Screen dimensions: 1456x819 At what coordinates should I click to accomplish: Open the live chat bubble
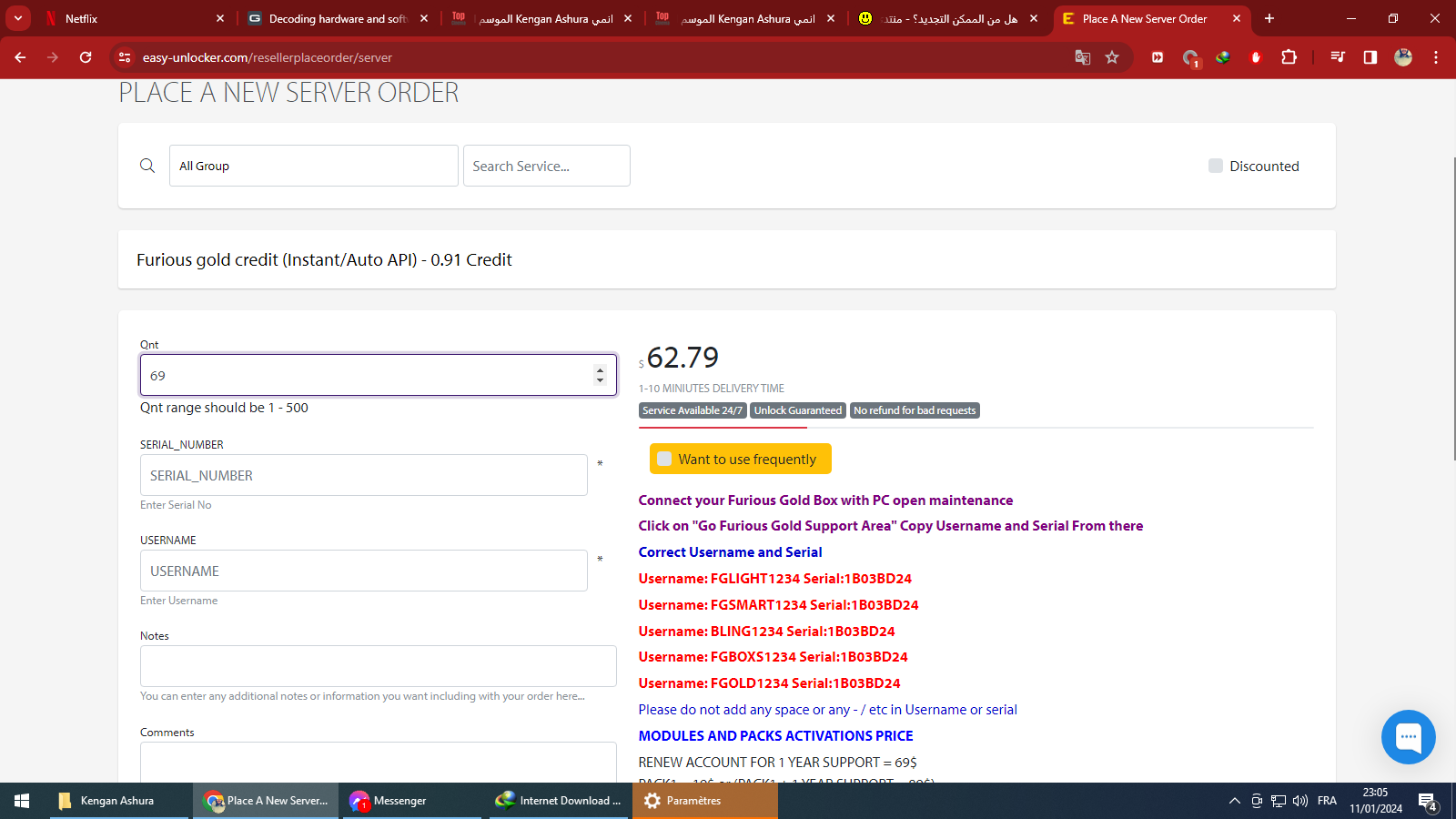coord(1408,737)
